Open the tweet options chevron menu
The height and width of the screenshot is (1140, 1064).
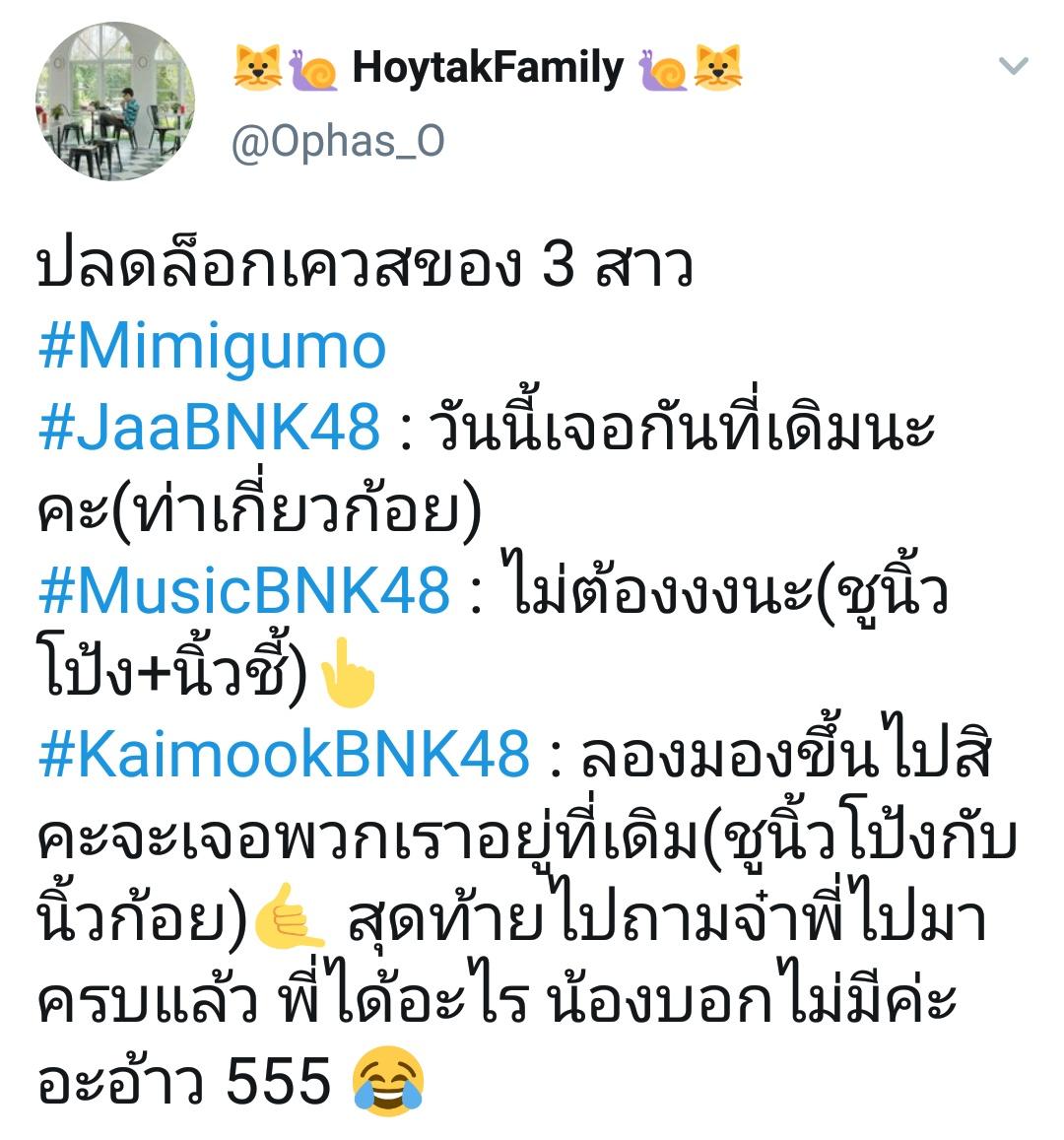[1013, 66]
